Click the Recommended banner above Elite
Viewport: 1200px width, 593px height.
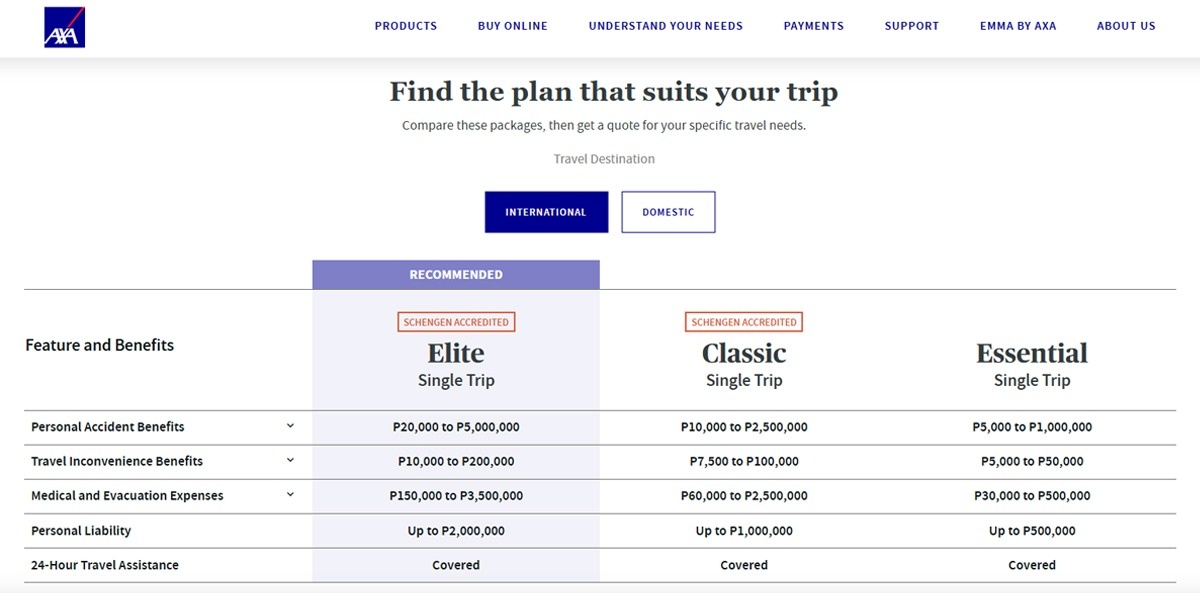pos(456,275)
